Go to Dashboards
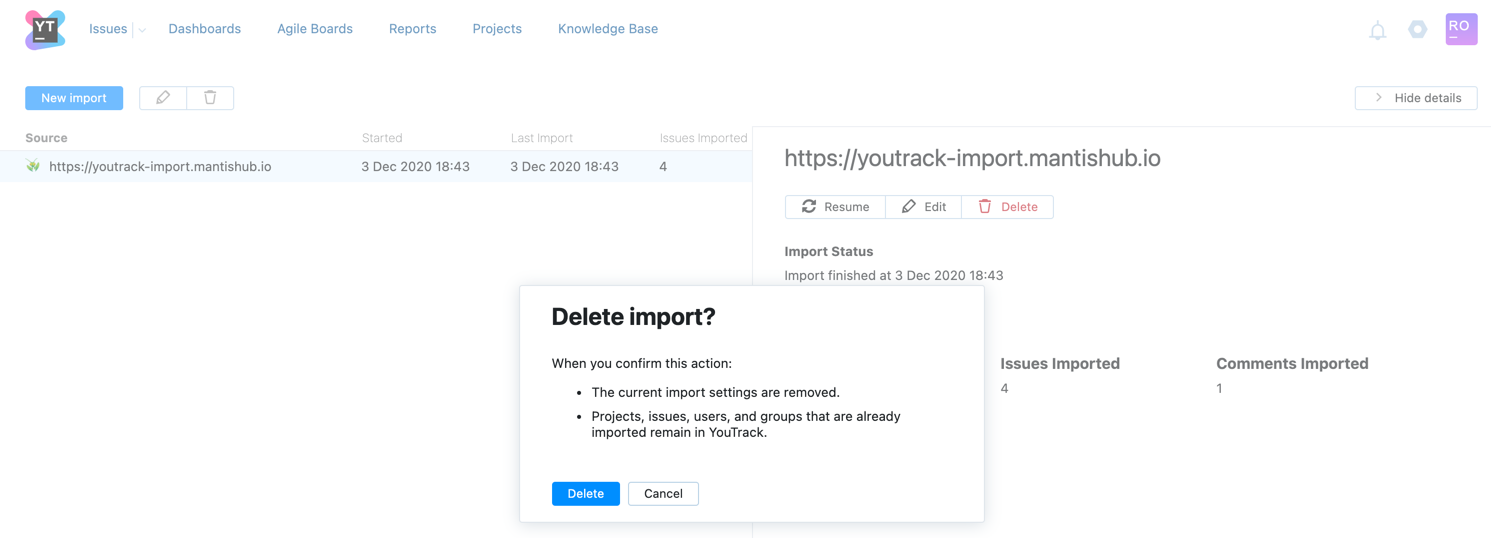 [x=204, y=29]
